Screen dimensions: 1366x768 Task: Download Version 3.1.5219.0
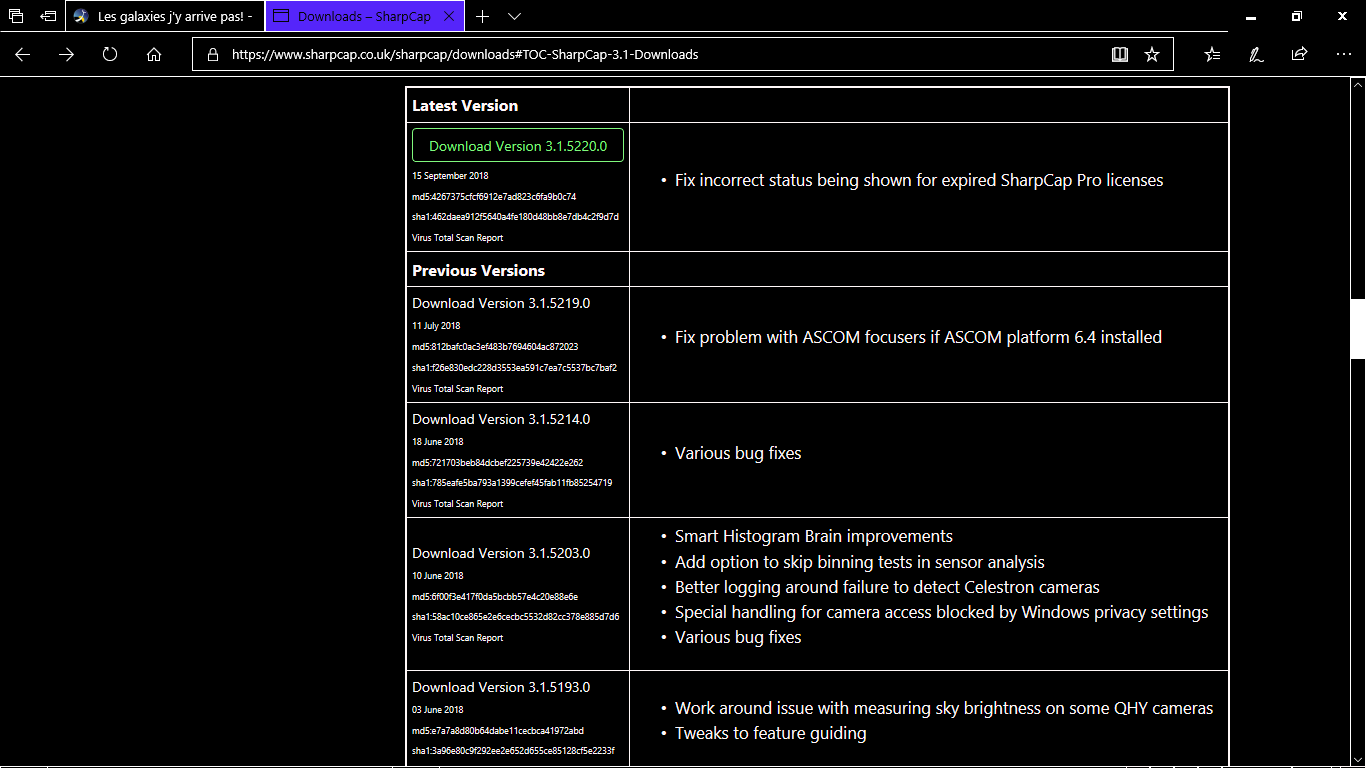(x=501, y=303)
